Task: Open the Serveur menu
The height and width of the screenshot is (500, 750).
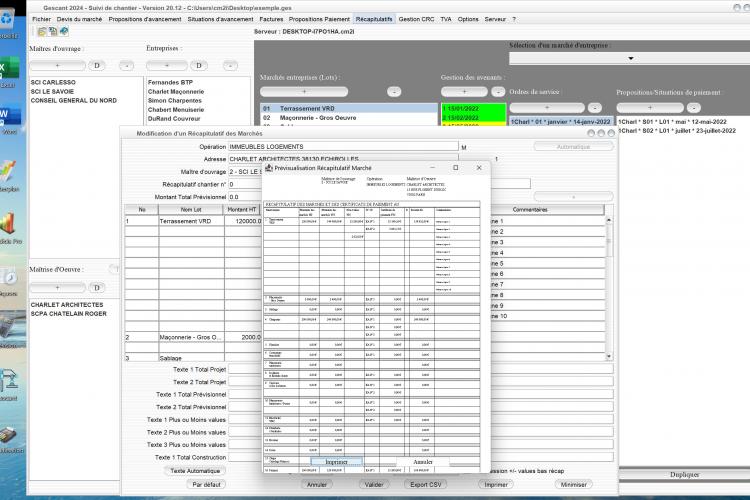Action: (x=495, y=19)
